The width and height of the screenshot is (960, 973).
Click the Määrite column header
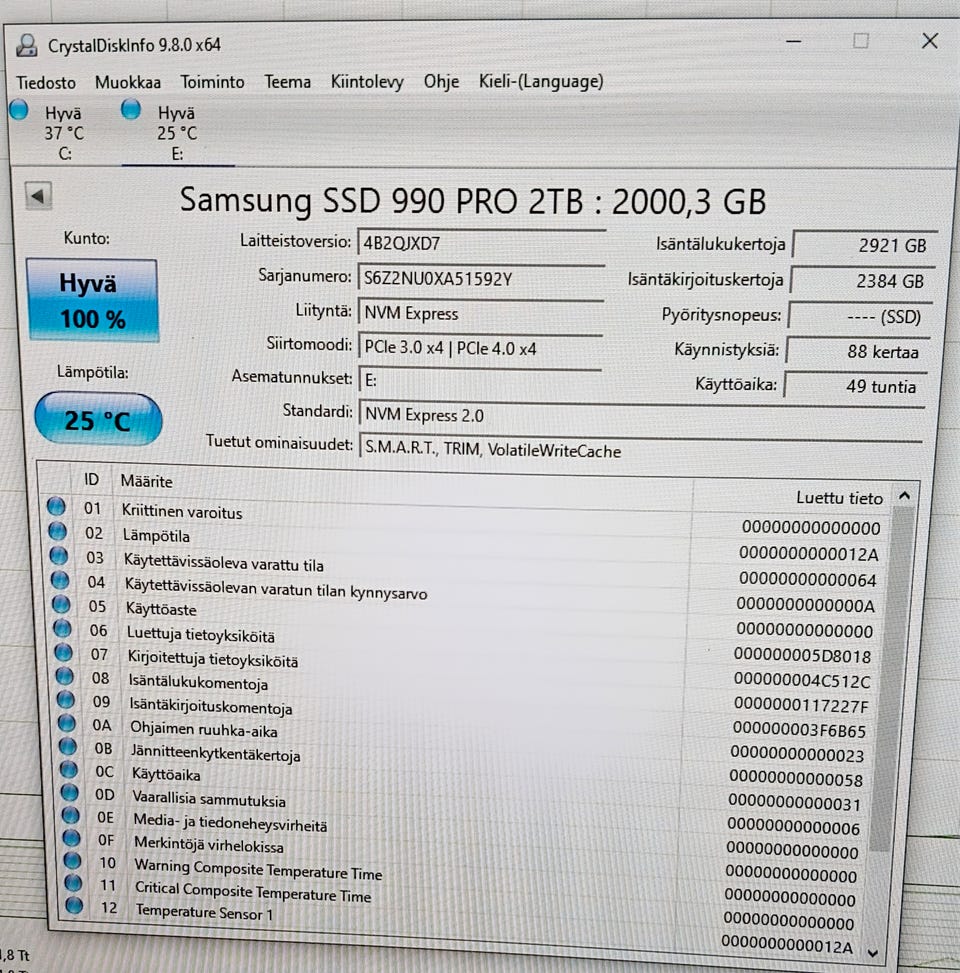tap(146, 481)
